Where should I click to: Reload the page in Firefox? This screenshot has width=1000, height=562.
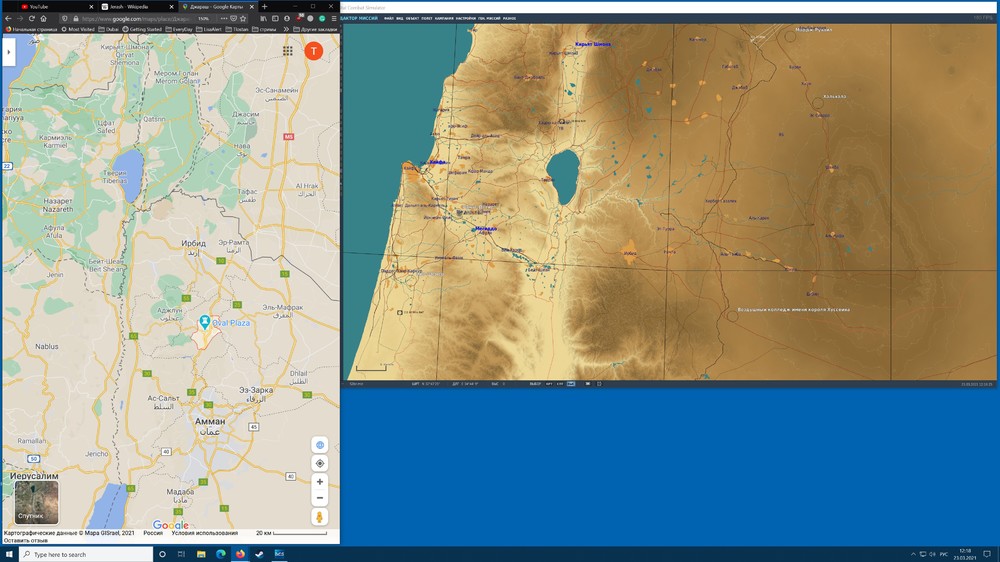[31, 18]
